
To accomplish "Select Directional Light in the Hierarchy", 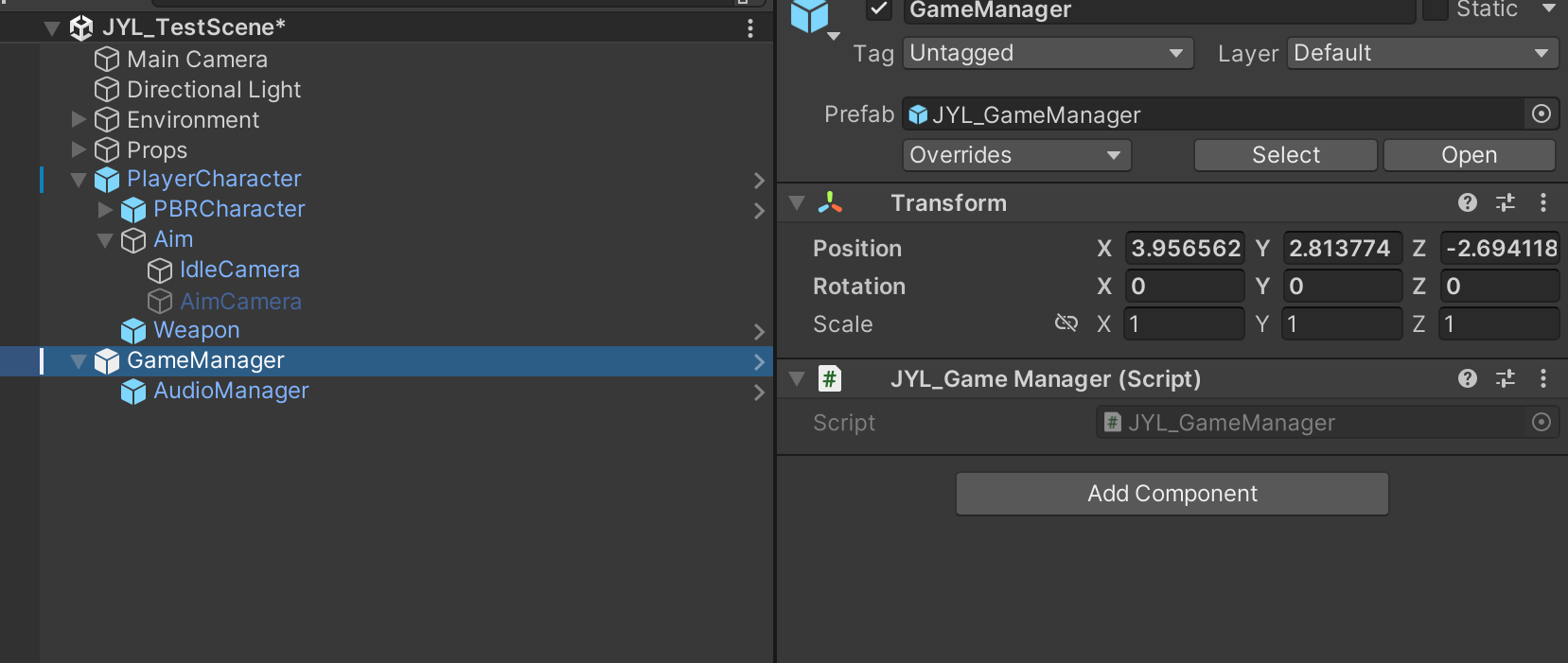I will click(x=214, y=90).
